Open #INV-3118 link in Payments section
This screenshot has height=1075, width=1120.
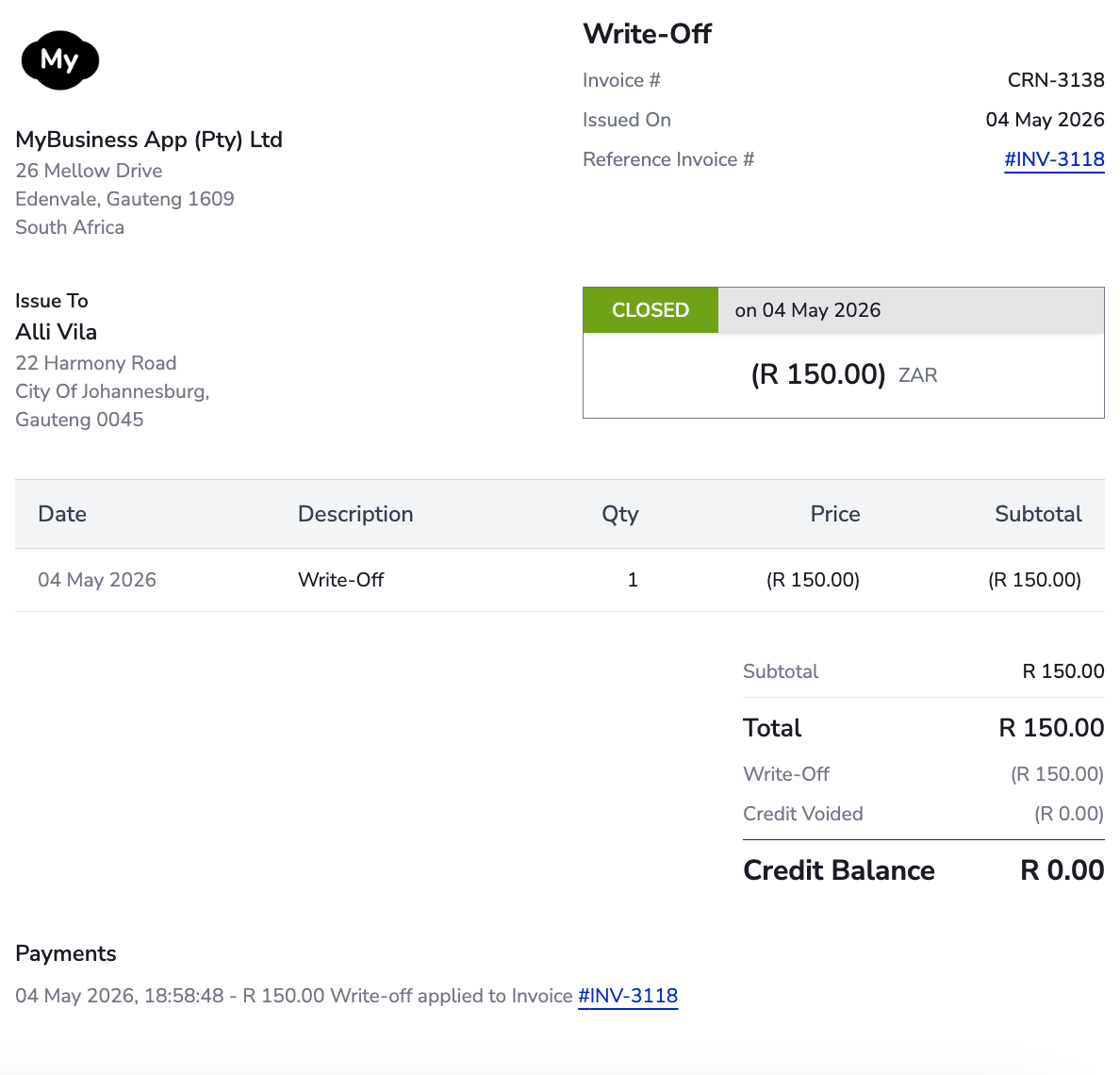pos(628,996)
